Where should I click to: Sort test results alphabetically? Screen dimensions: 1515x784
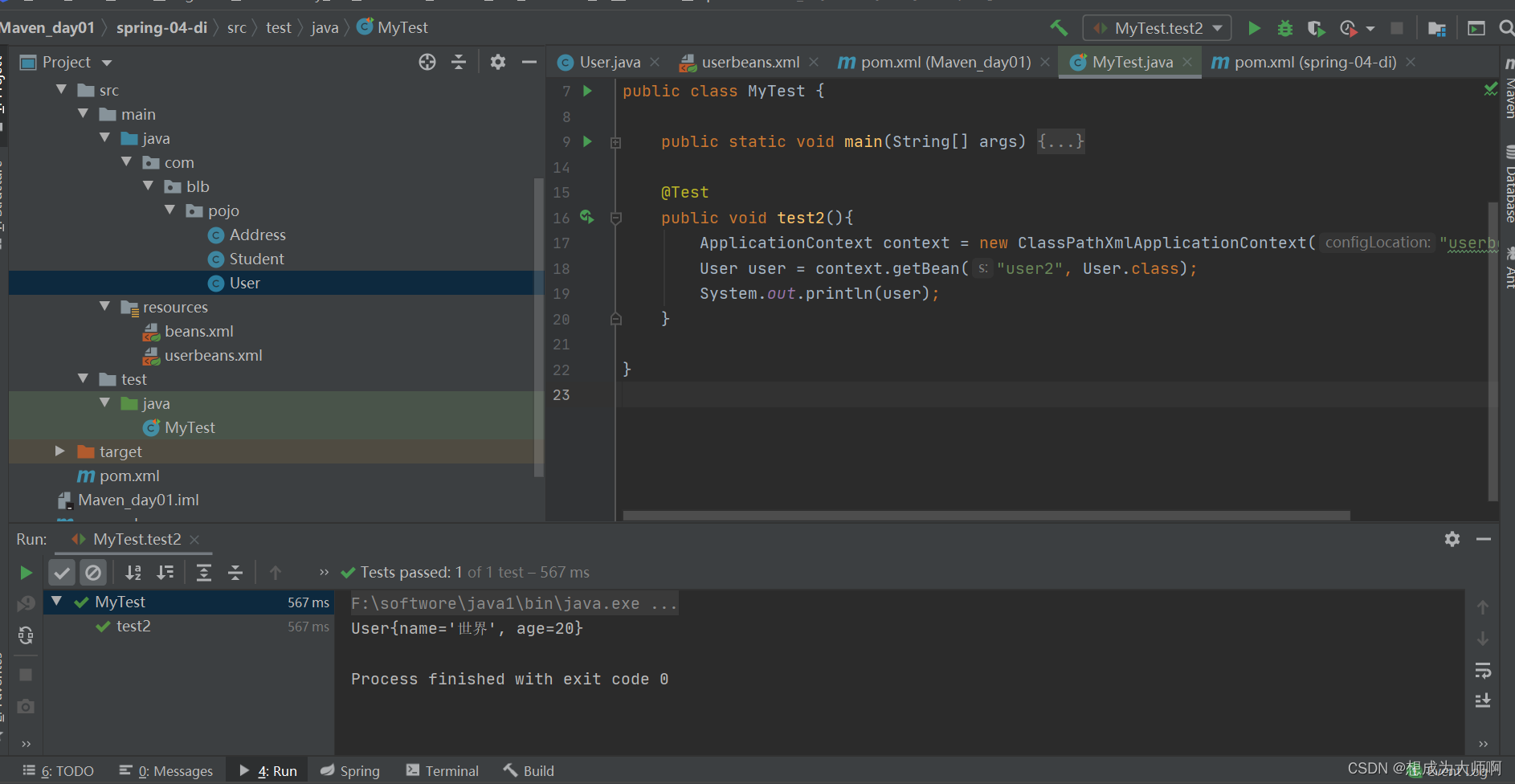coord(133,573)
